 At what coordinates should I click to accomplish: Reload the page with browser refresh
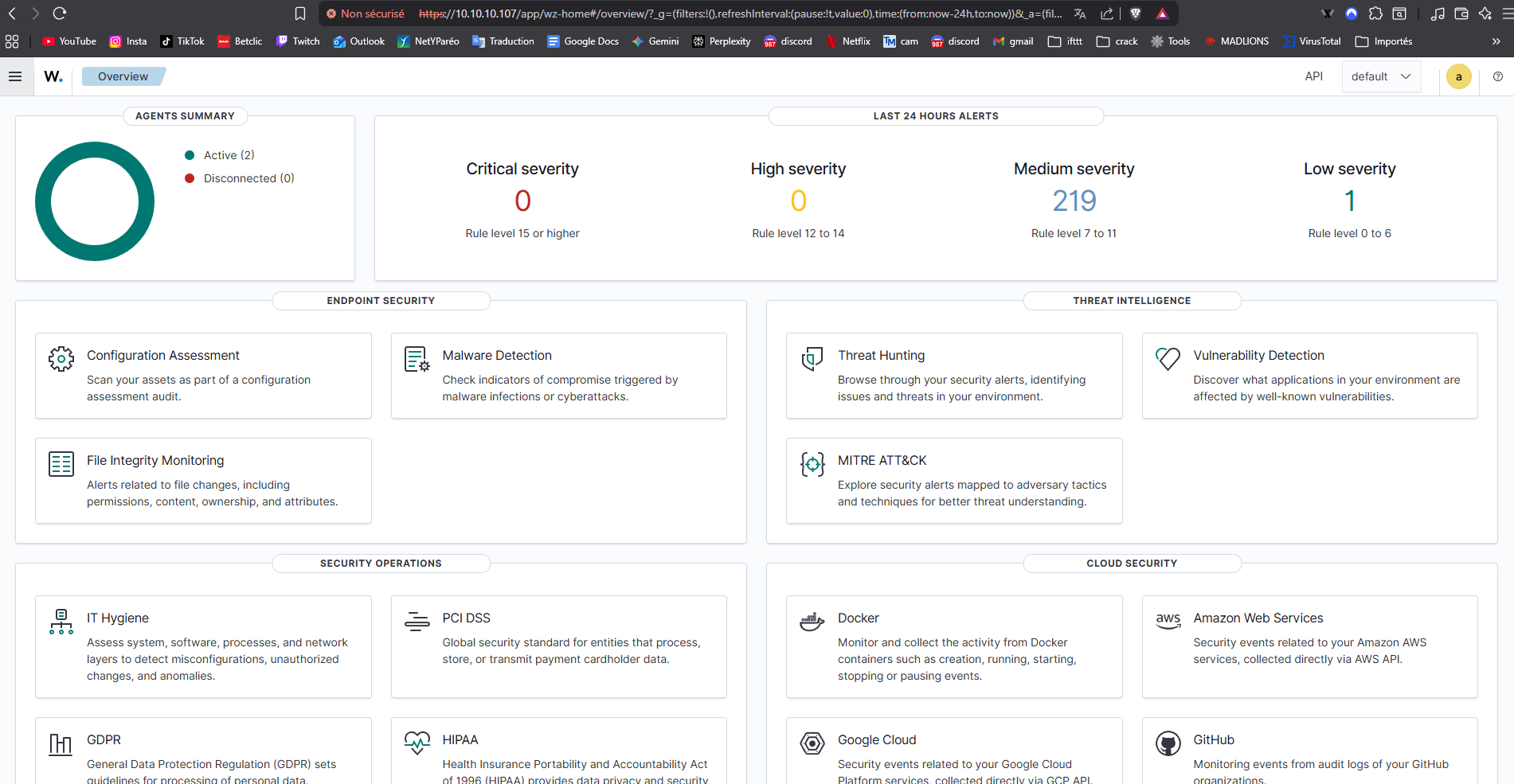(59, 14)
